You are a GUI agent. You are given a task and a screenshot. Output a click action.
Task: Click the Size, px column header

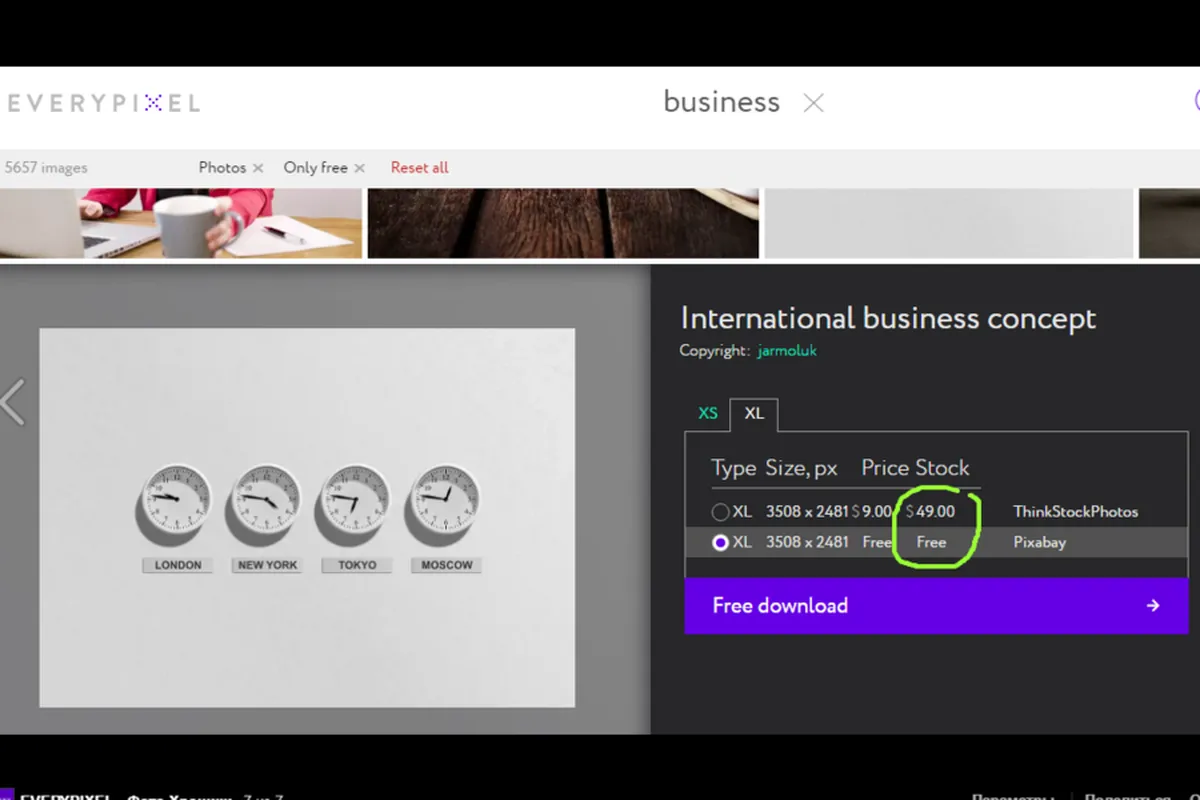[x=801, y=468]
